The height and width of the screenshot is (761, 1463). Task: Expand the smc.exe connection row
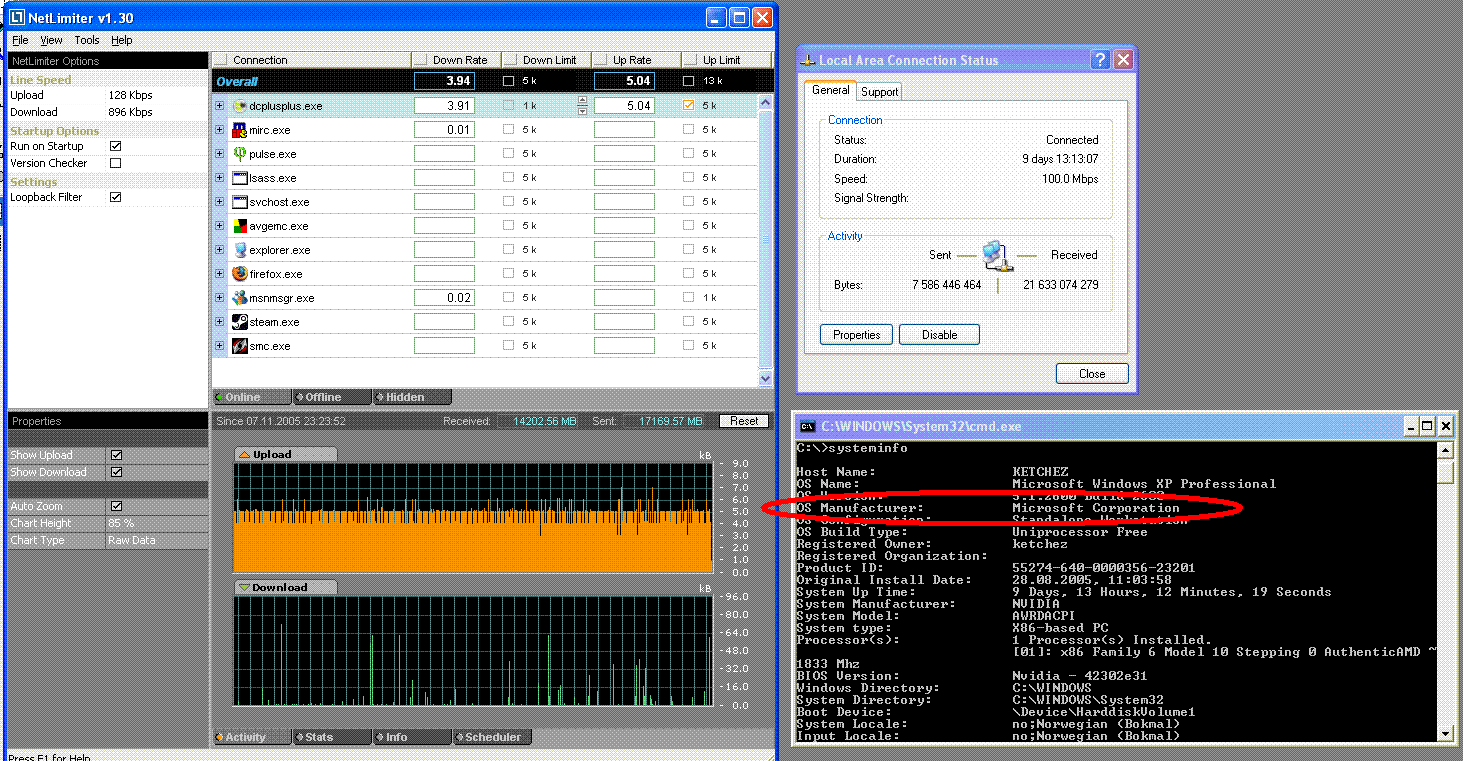point(220,345)
